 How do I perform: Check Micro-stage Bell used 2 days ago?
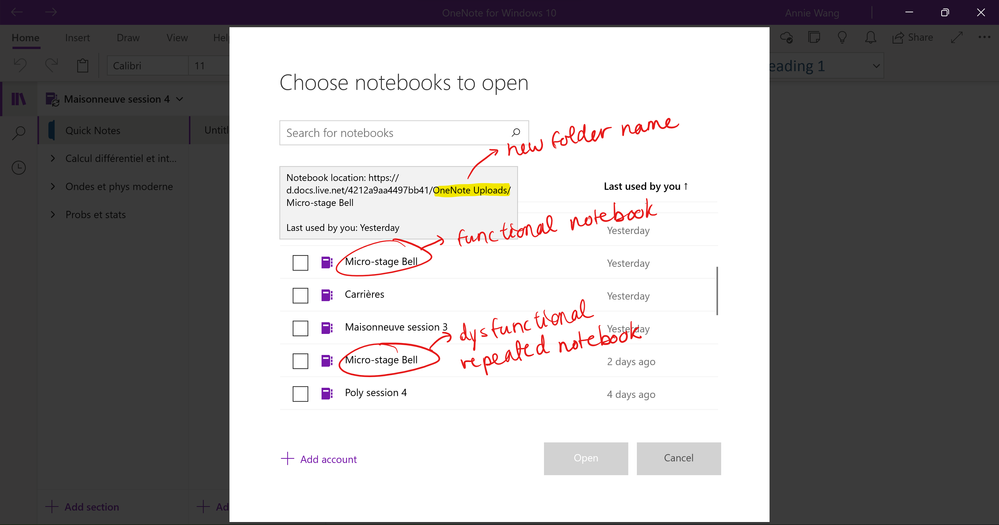click(x=300, y=361)
